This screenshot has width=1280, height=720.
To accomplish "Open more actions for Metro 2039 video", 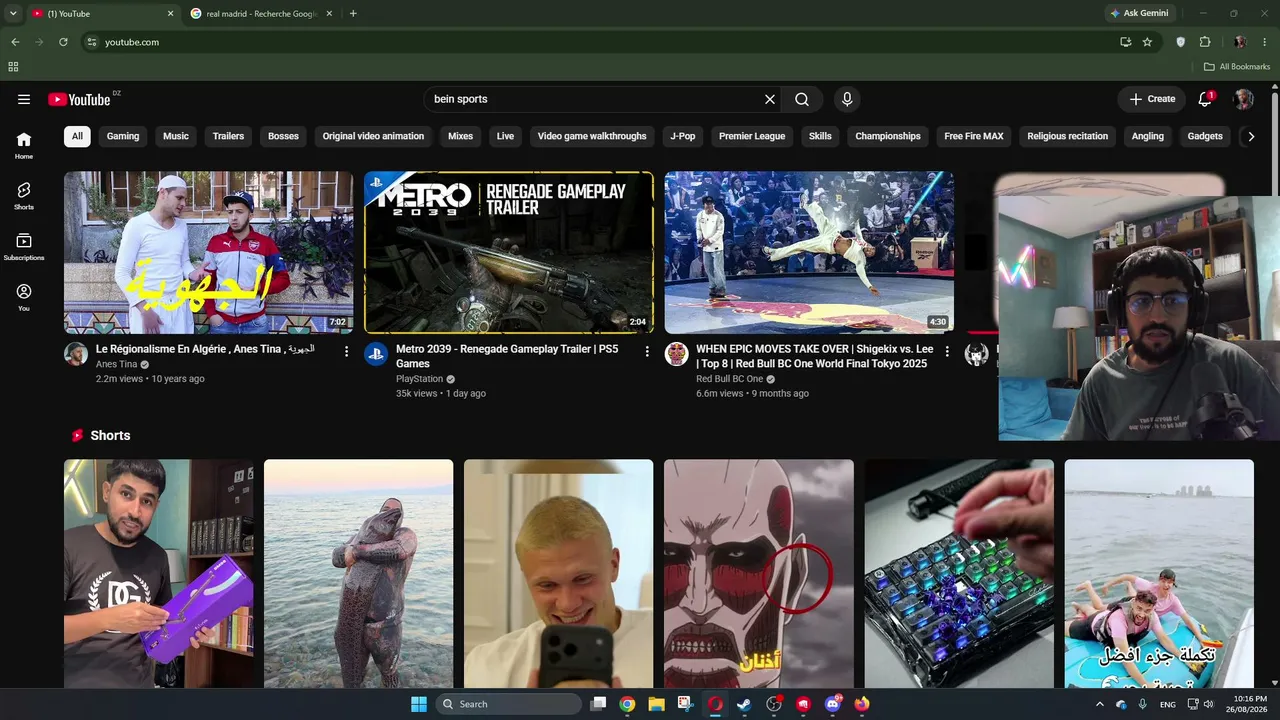I will click(x=647, y=351).
